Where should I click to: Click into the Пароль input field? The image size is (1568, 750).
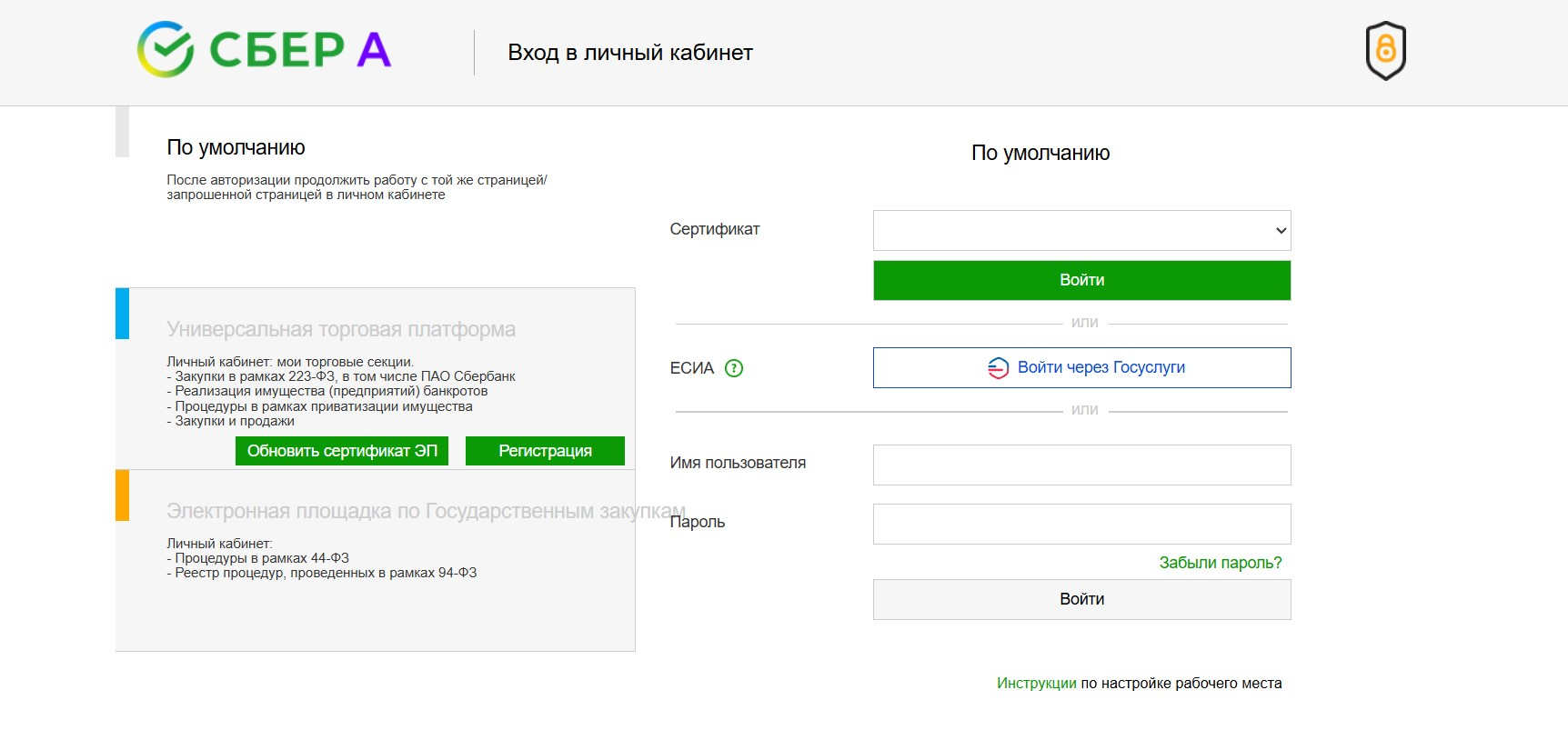(x=1081, y=524)
